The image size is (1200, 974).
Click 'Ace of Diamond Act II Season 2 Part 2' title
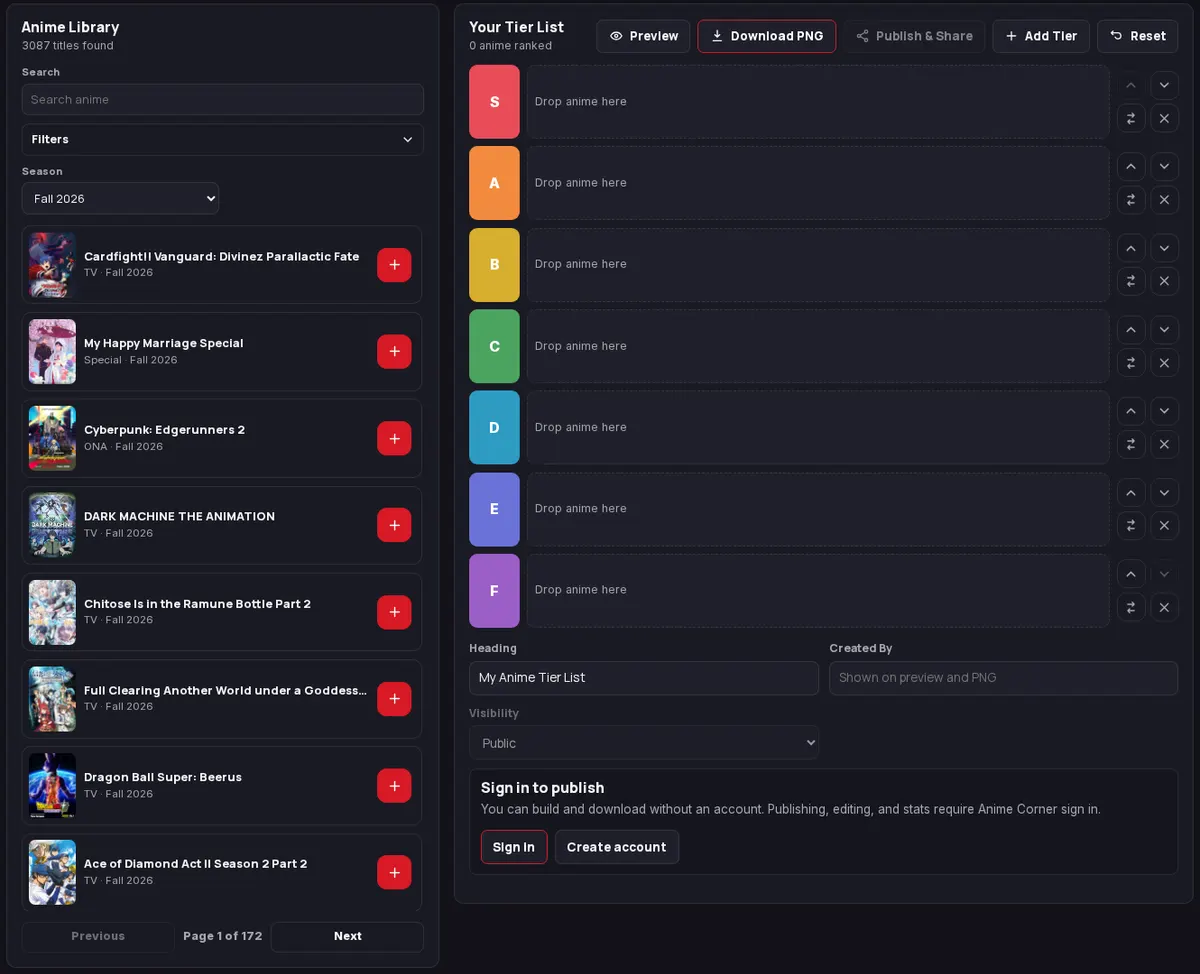pyautogui.click(x=195, y=864)
